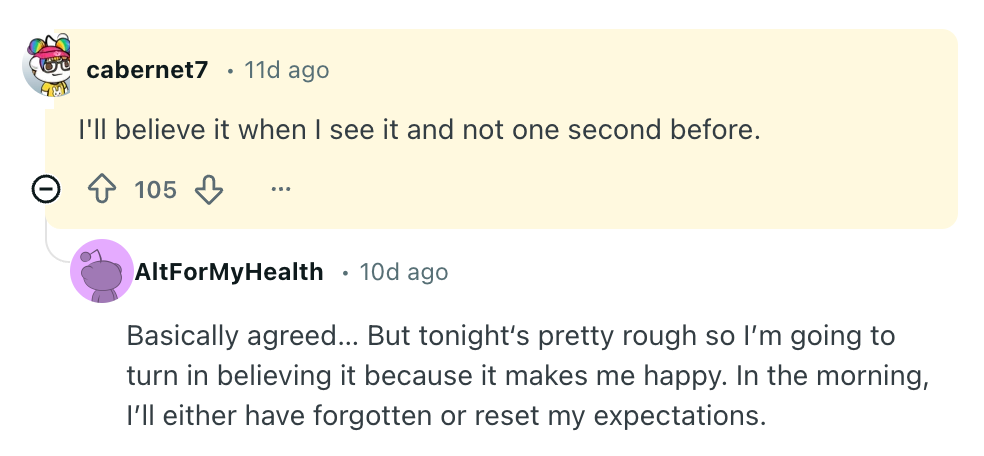Click AltForMyHealth's purple snoo avatar
Screen dimensions: 984x456
click(x=101, y=271)
